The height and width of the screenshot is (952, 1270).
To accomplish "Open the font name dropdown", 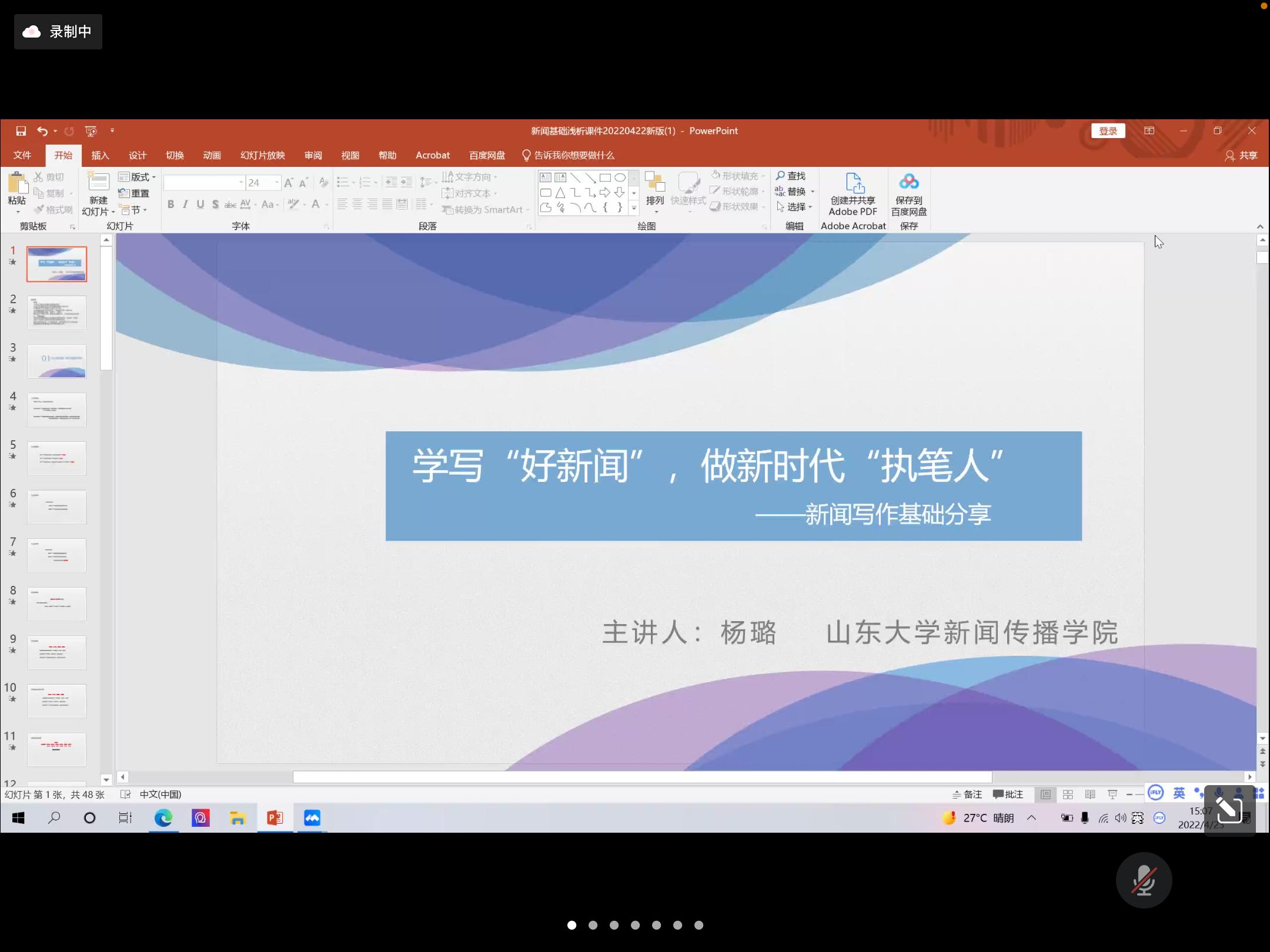I will 241,183.
